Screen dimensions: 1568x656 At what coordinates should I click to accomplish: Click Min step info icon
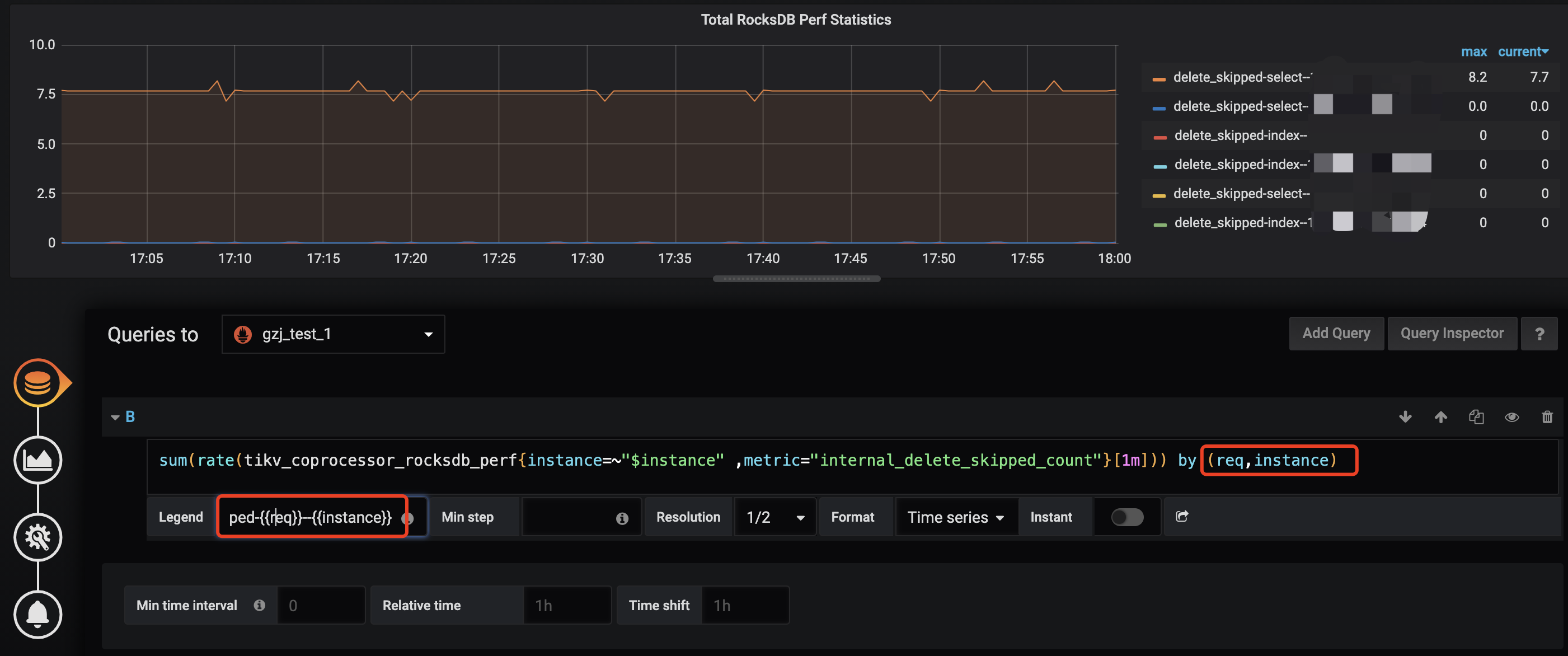coord(622,518)
